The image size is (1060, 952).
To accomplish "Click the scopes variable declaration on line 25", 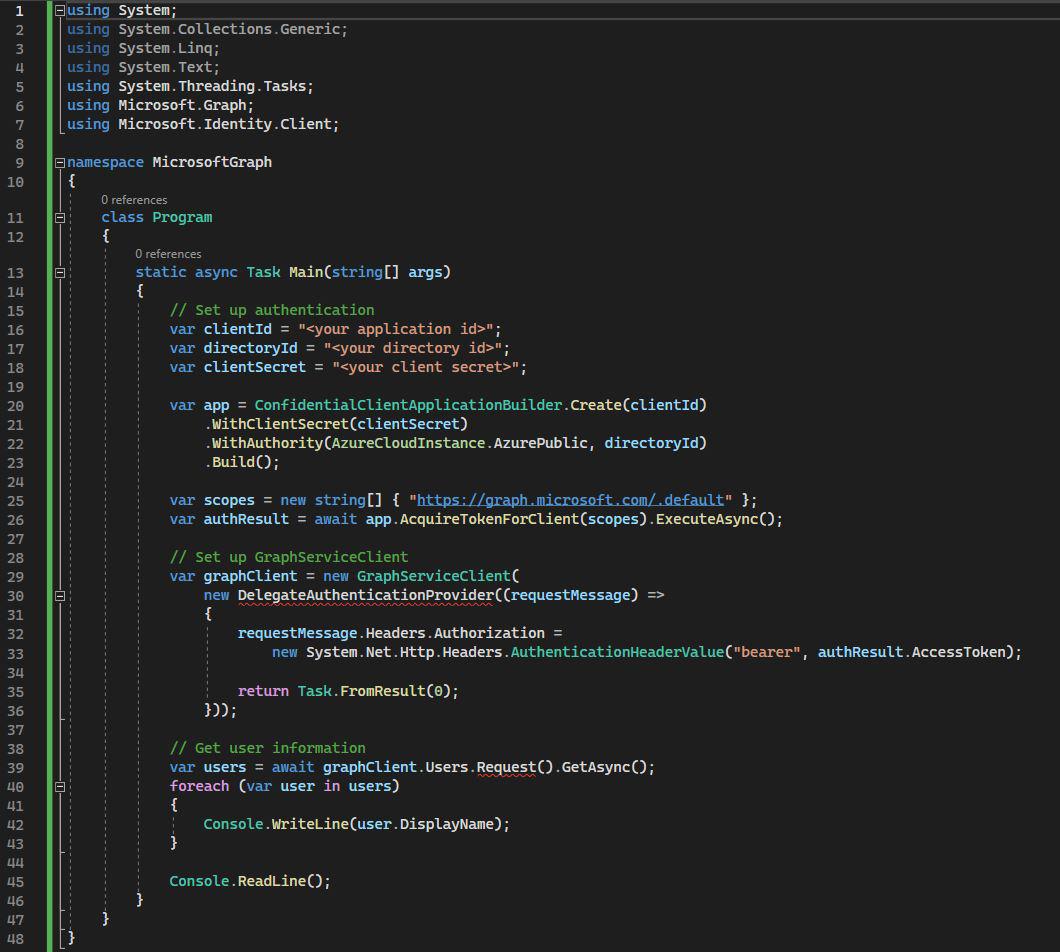I will [229, 500].
